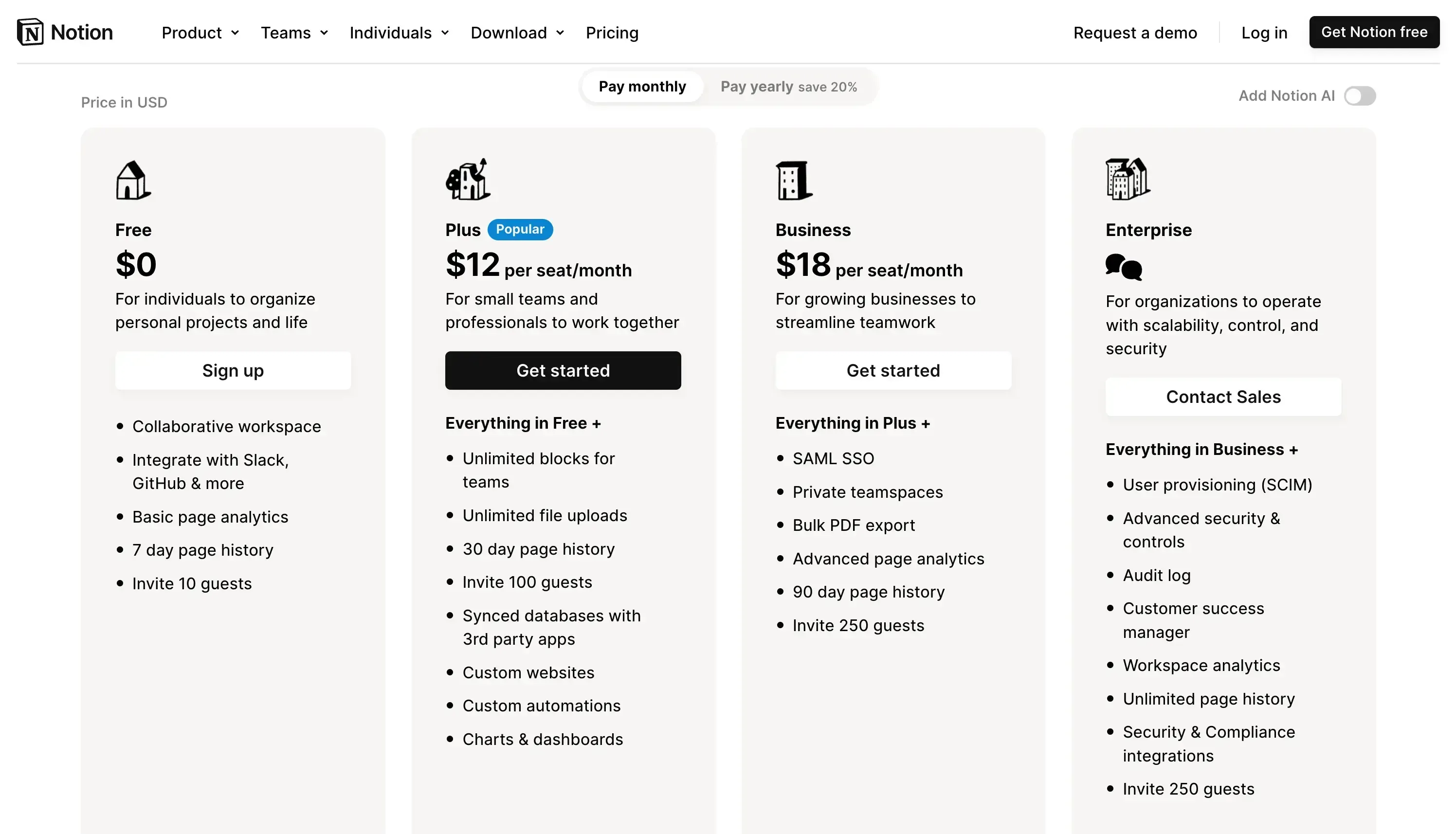Click Contact Sales for Enterprise
Image resolution: width=1456 pixels, height=834 pixels.
coord(1223,397)
